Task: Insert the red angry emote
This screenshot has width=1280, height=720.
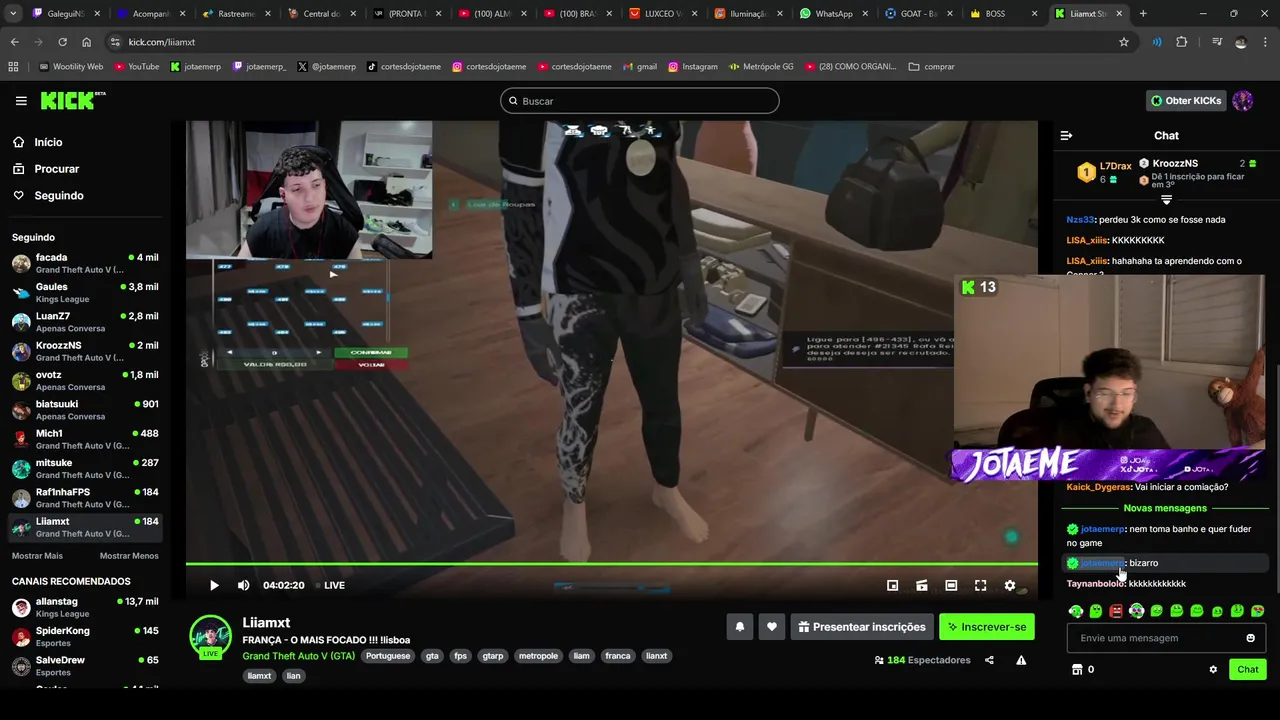Action: pos(1116,611)
